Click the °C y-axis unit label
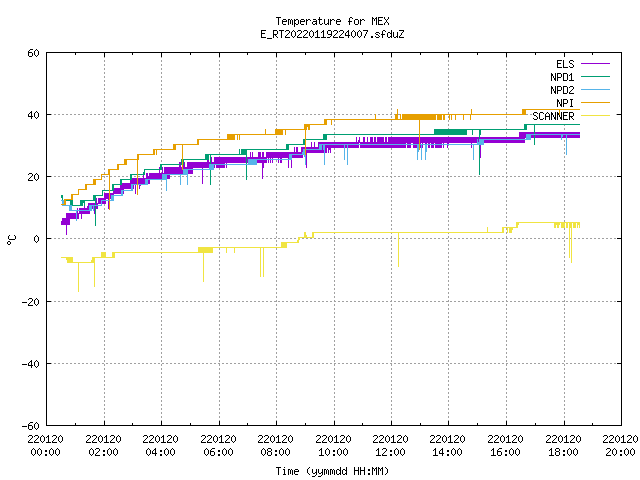This screenshot has height=480, width=640. point(12,240)
